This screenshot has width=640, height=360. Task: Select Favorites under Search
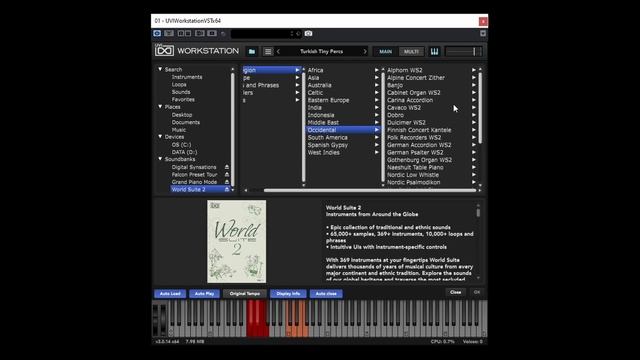pyautogui.click(x=183, y=99)
